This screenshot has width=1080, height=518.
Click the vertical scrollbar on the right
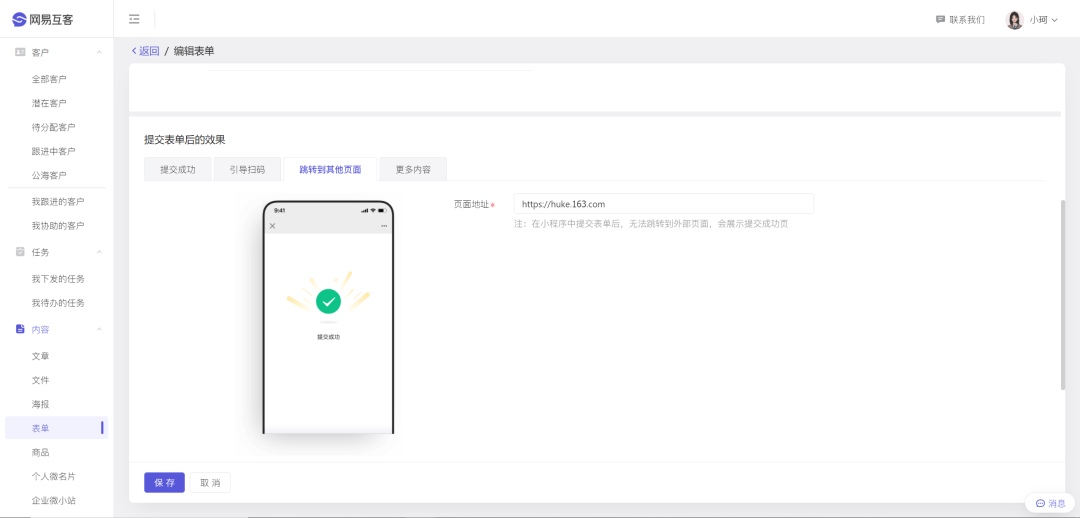click(x=1063, y=295)
